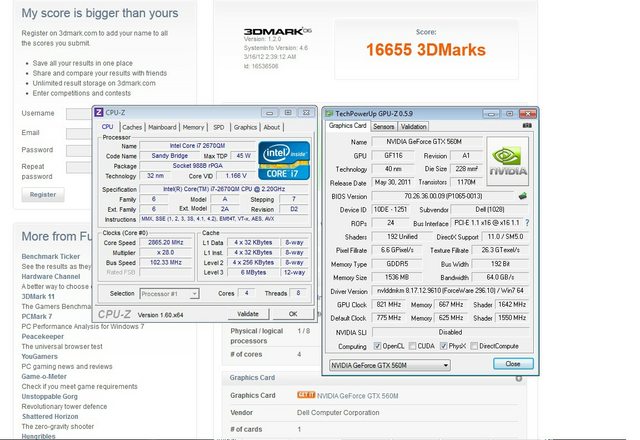Click the Bus Interface question mark icon
The image size is (640, 440).
527,223
